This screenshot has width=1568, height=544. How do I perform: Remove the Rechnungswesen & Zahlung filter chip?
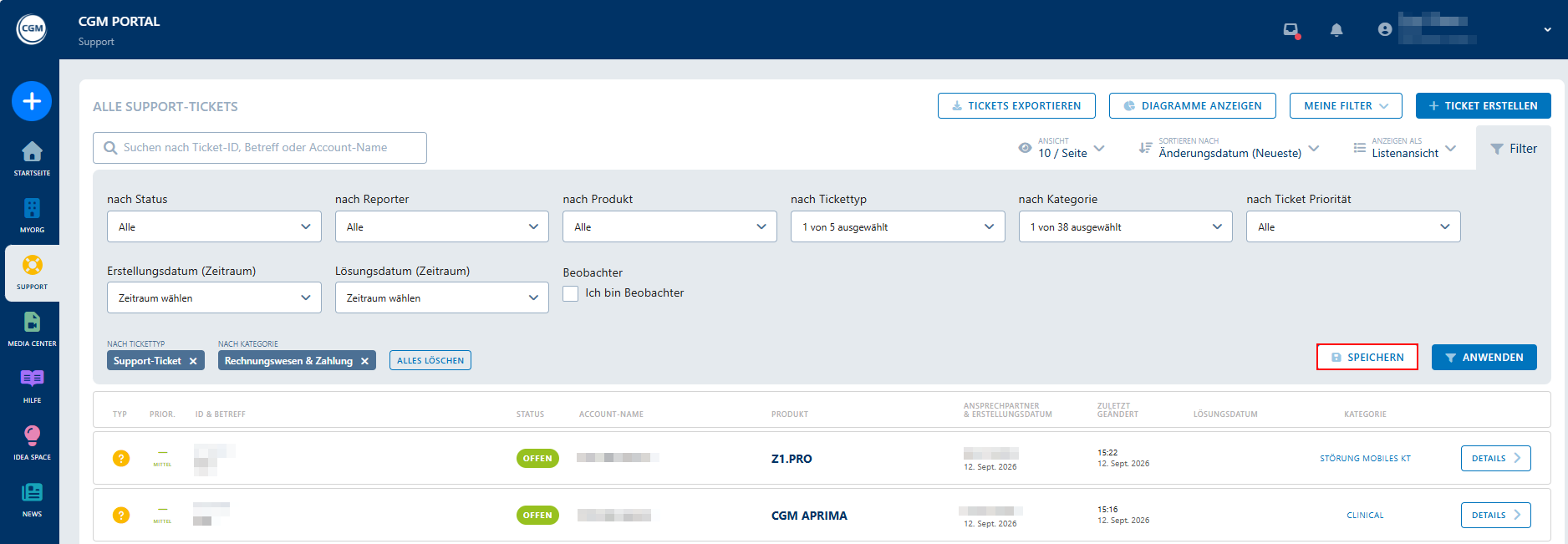364,361
